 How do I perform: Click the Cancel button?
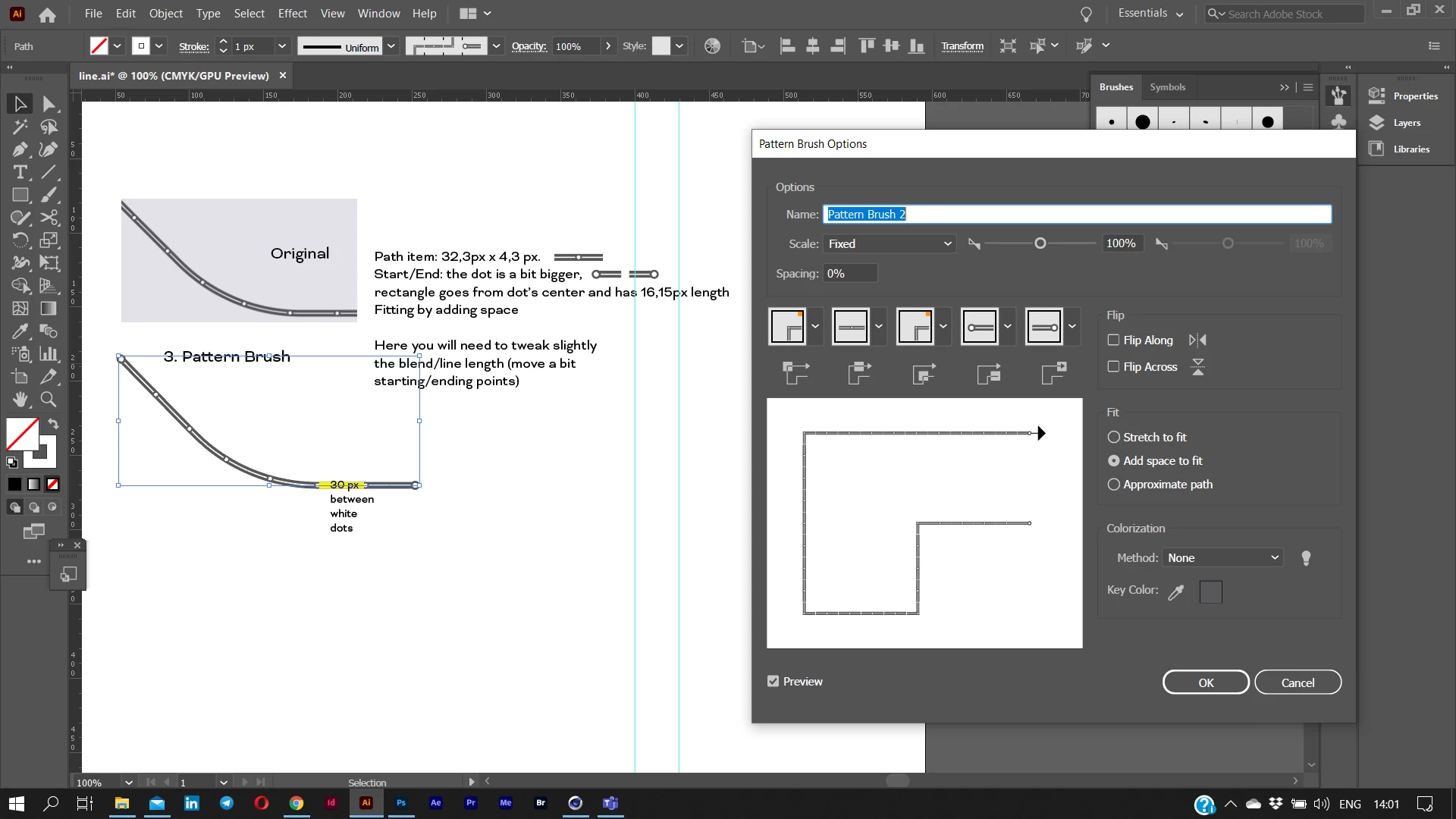(x=1298, y=682)
